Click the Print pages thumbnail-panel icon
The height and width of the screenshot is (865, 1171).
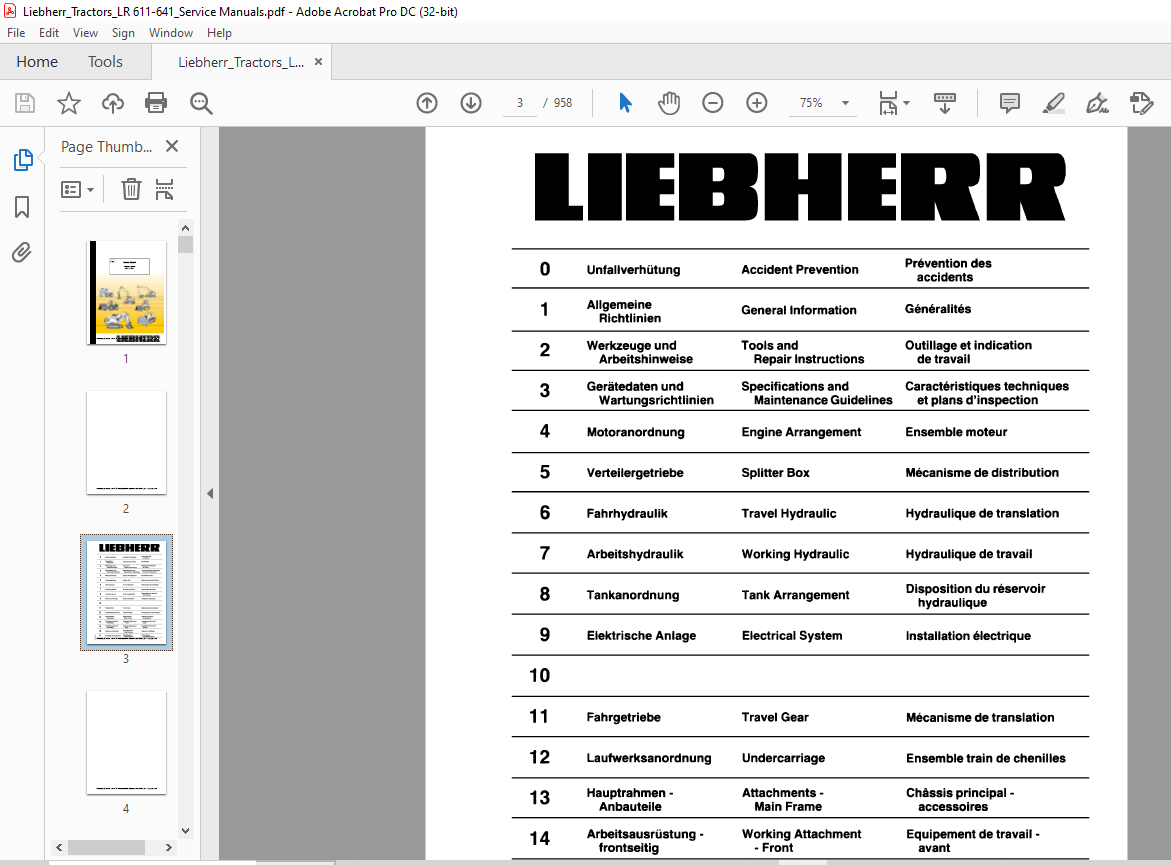(164, 189)
